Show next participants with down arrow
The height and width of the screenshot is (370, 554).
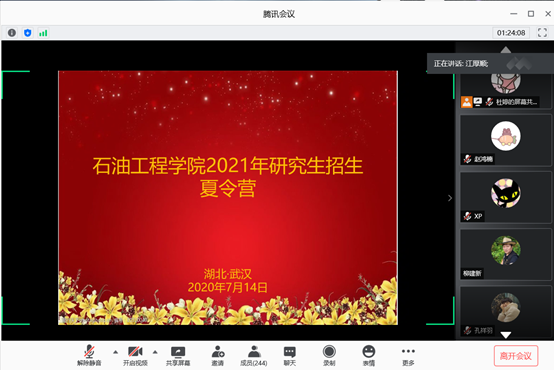coord(506,335)
